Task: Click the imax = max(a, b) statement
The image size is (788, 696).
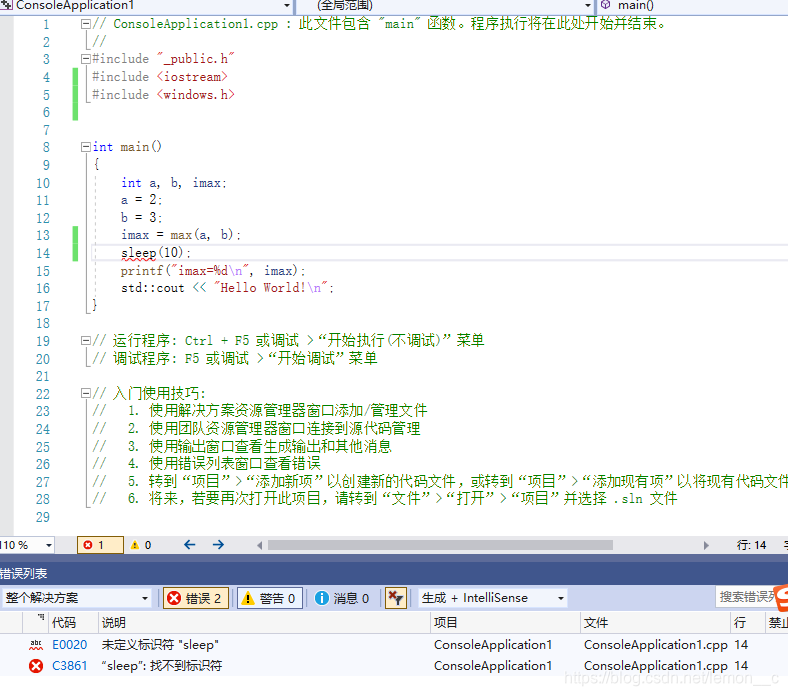Action: point(181,235)
